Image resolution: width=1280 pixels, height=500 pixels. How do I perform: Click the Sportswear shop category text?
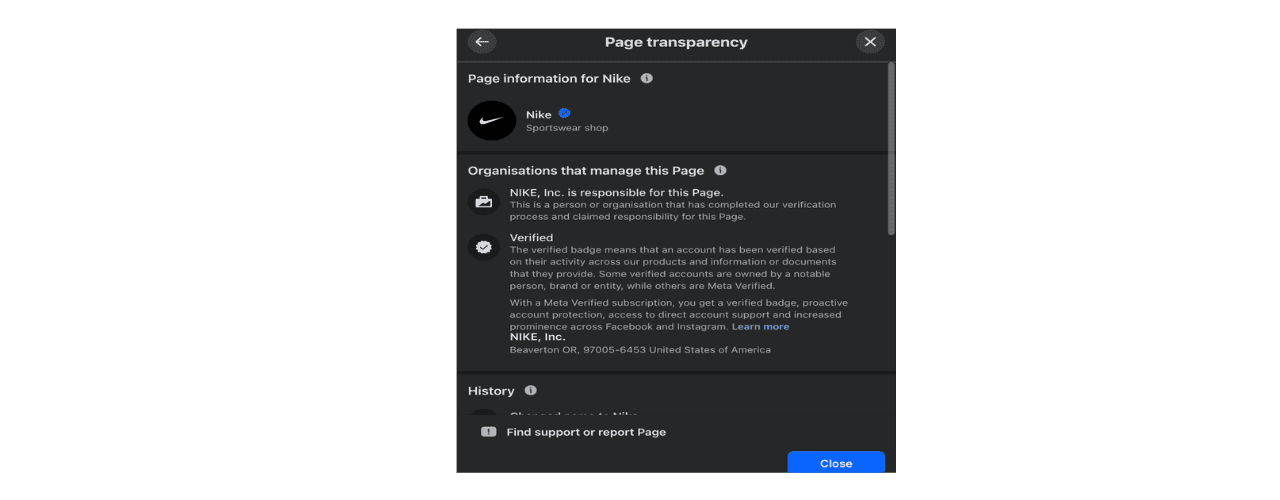click(x=567, y=128)
